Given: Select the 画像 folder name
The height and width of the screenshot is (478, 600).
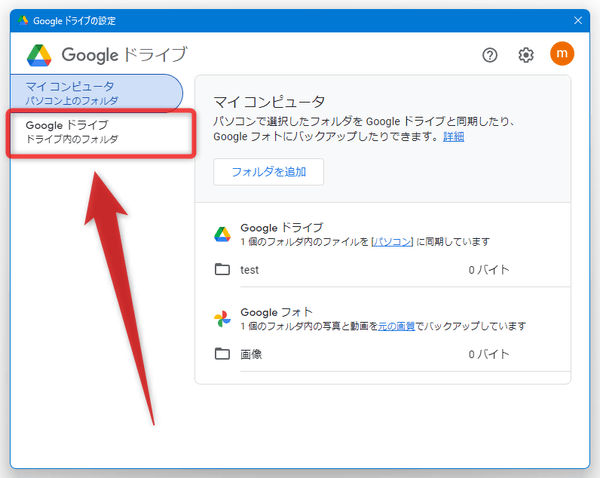Looking at the screenshot, I should (x=252, y=354).
